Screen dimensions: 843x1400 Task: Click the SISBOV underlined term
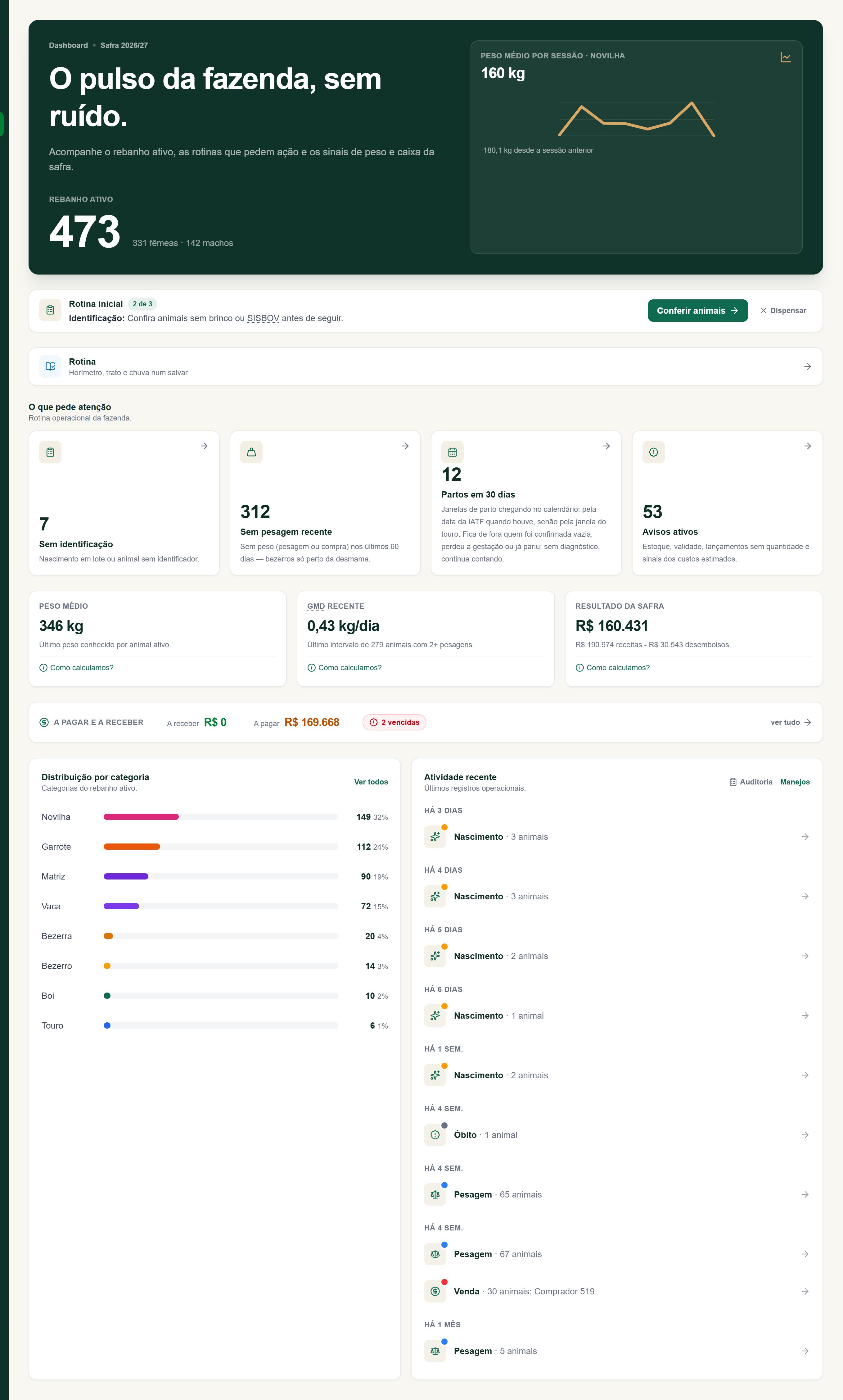[x=263, y=318]
